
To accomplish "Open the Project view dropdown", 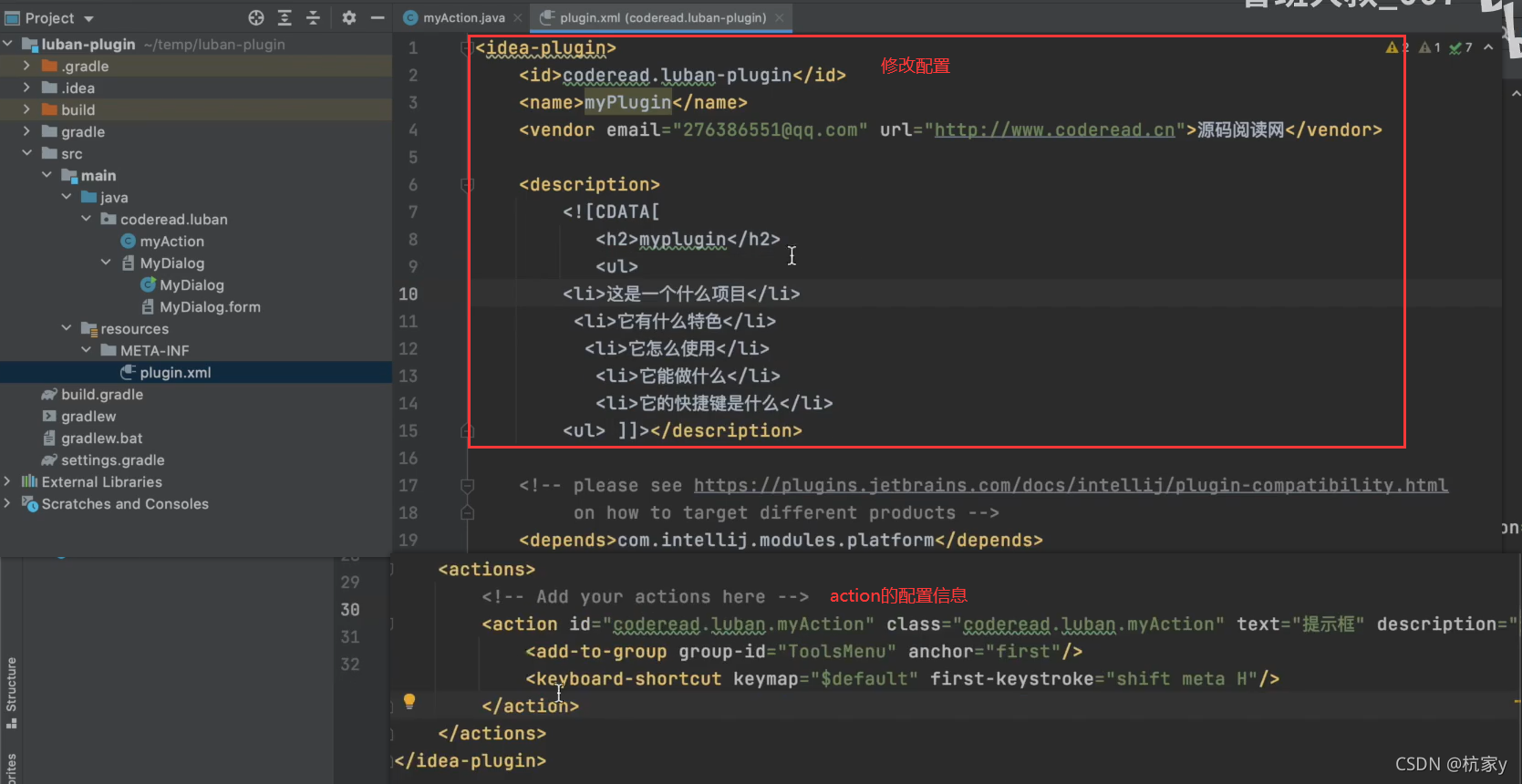I will click(88, 18).
